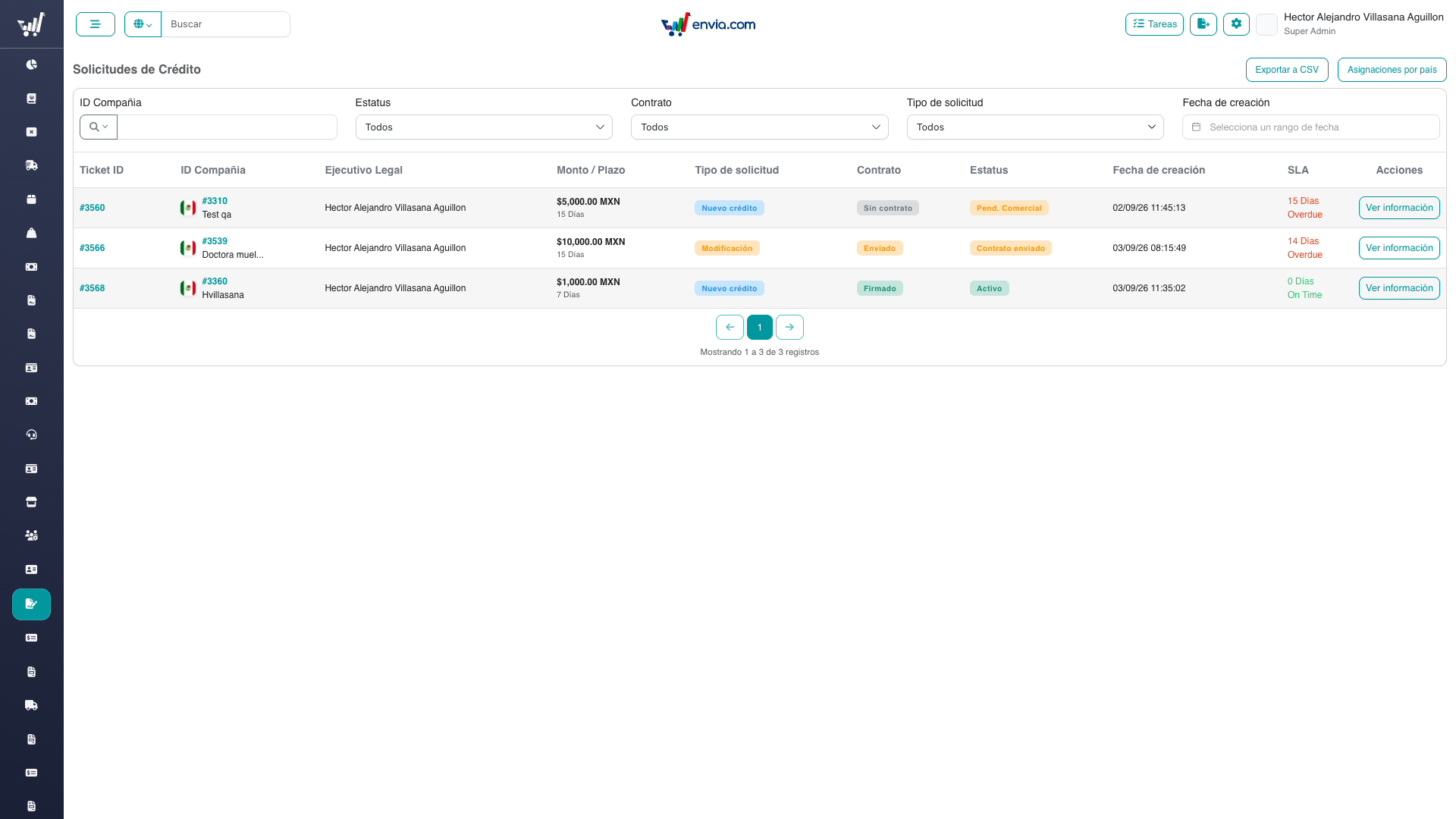This screenshot has height=819, width=1456.
Task: Open the globe language dropdown
Action: coord(143,24)
